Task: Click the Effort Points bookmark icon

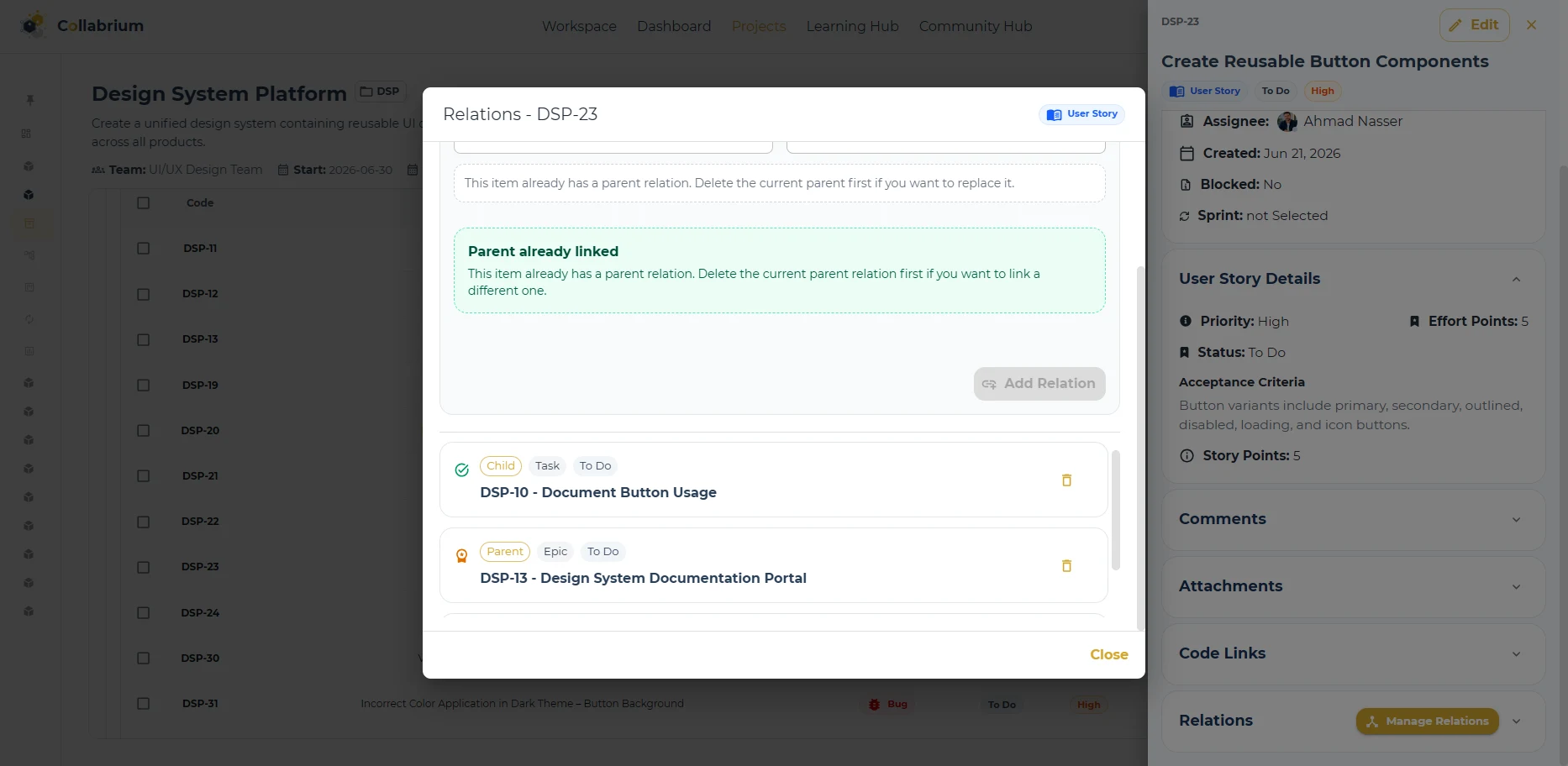Action: tap(1414, 322)
